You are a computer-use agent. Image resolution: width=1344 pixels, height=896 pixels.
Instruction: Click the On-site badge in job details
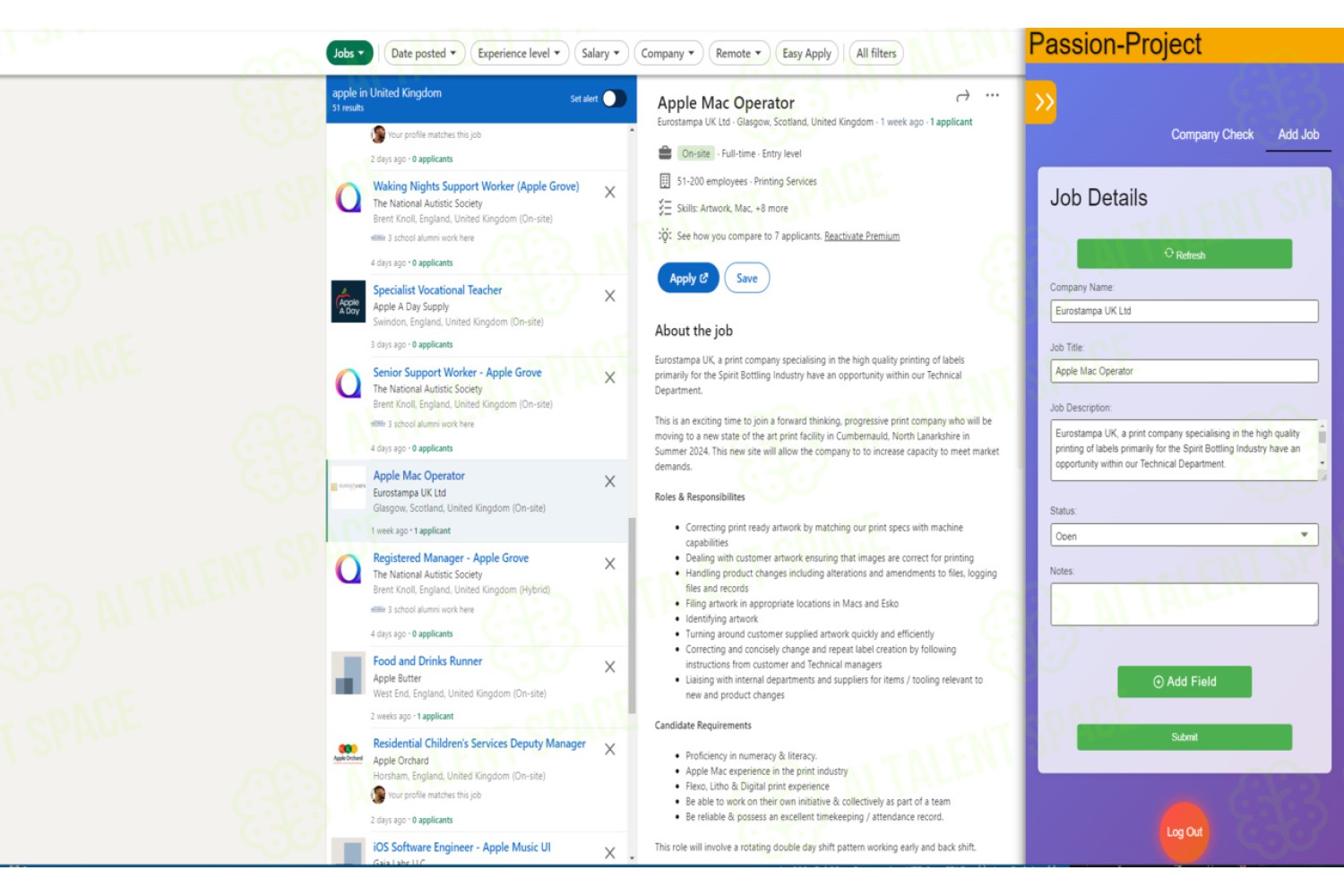tap(696, 154)
